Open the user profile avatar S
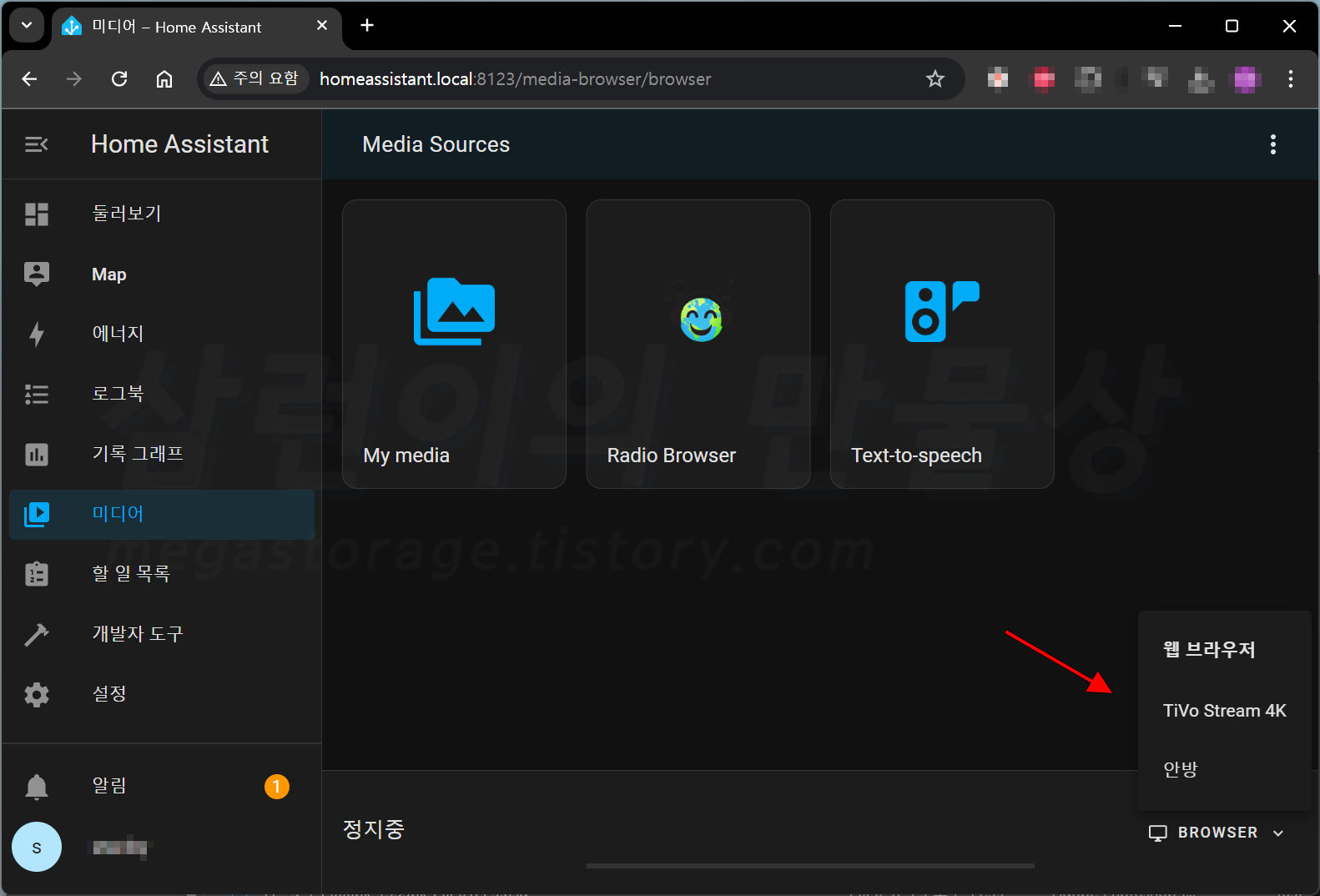The height and width of the screenshot is (896, 1320). pos(37,847)
